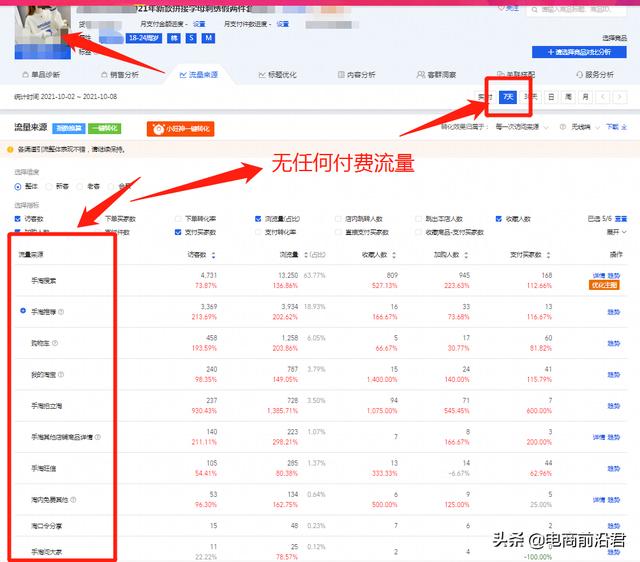Viewport: 640px width, 562px height.
Task: Open the 无线端 device dropdown
Action: (585, 127)
